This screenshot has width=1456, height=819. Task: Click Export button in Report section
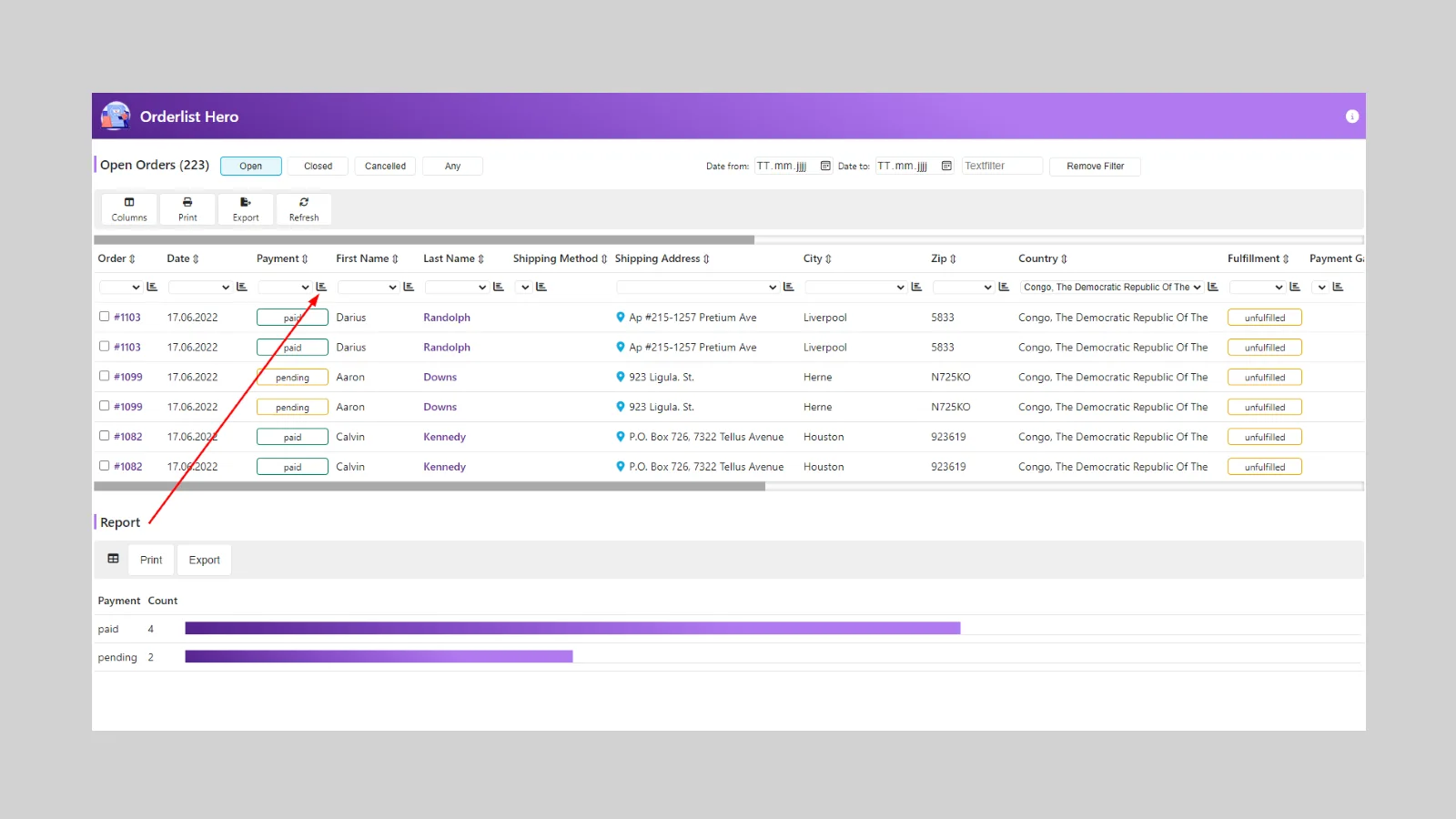pos(205,560)
